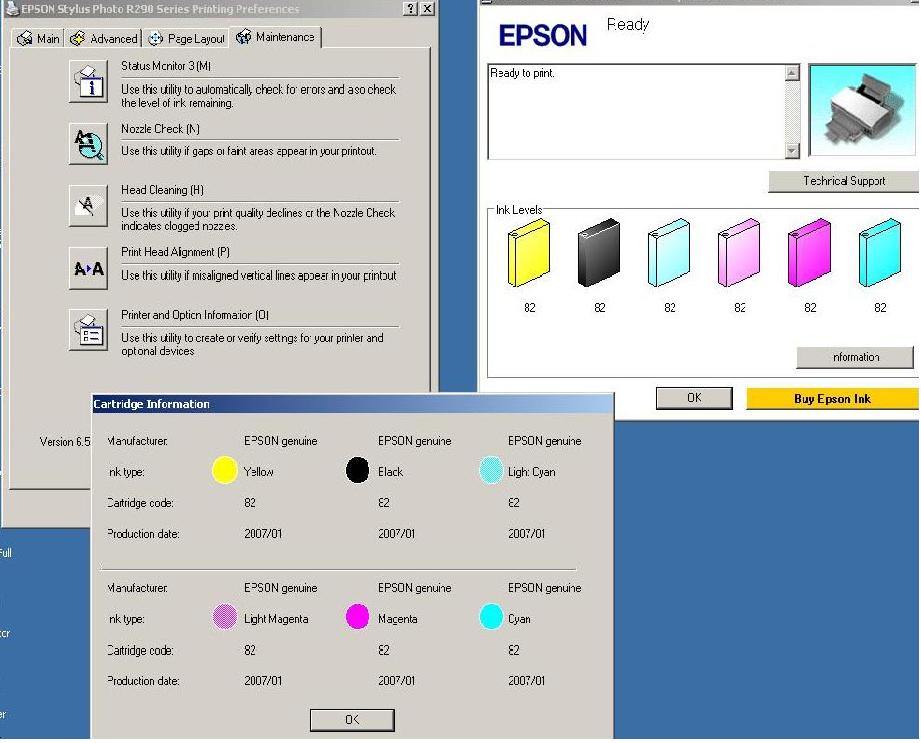Click the Light Cyan ink type circle
The width and height of the screenshot is (921, 743).
[x=491, y=470]
